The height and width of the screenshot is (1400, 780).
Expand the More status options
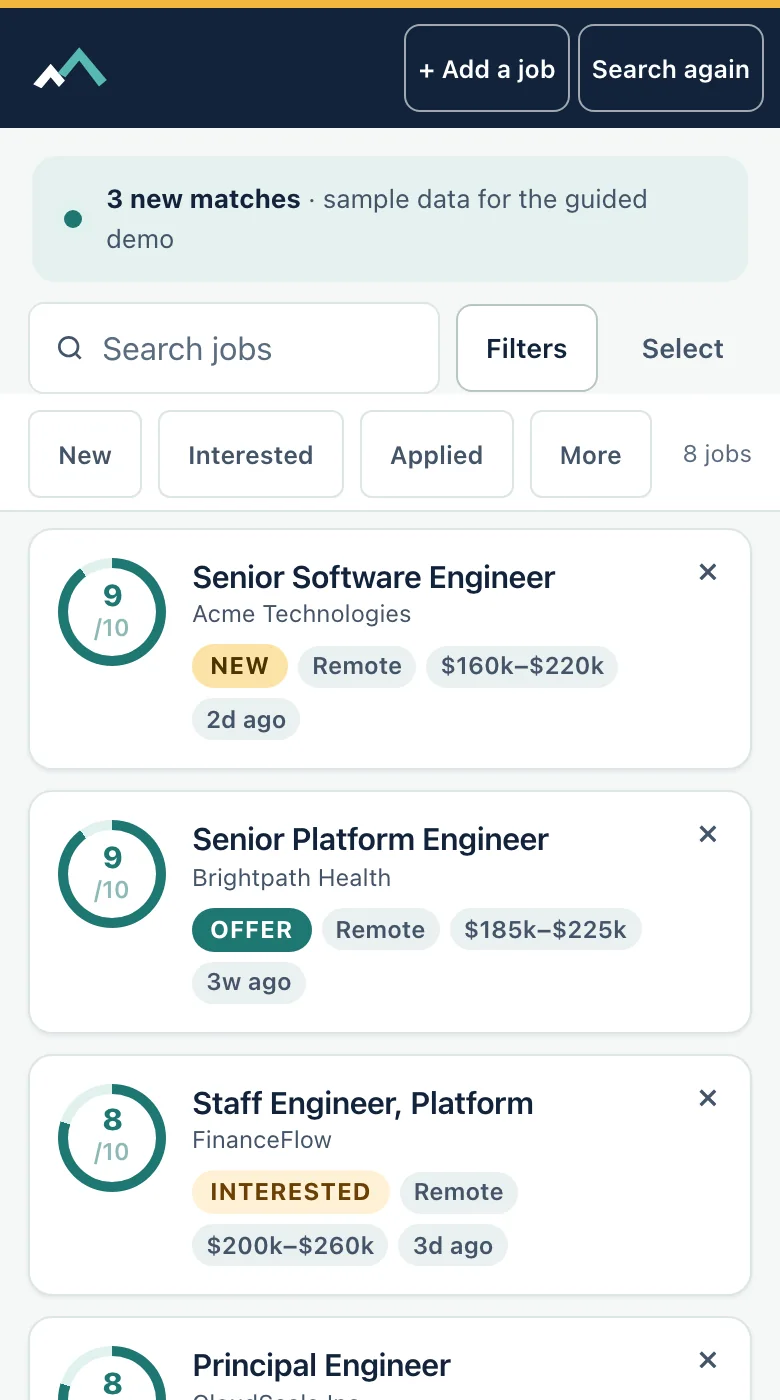coord(591,454)
